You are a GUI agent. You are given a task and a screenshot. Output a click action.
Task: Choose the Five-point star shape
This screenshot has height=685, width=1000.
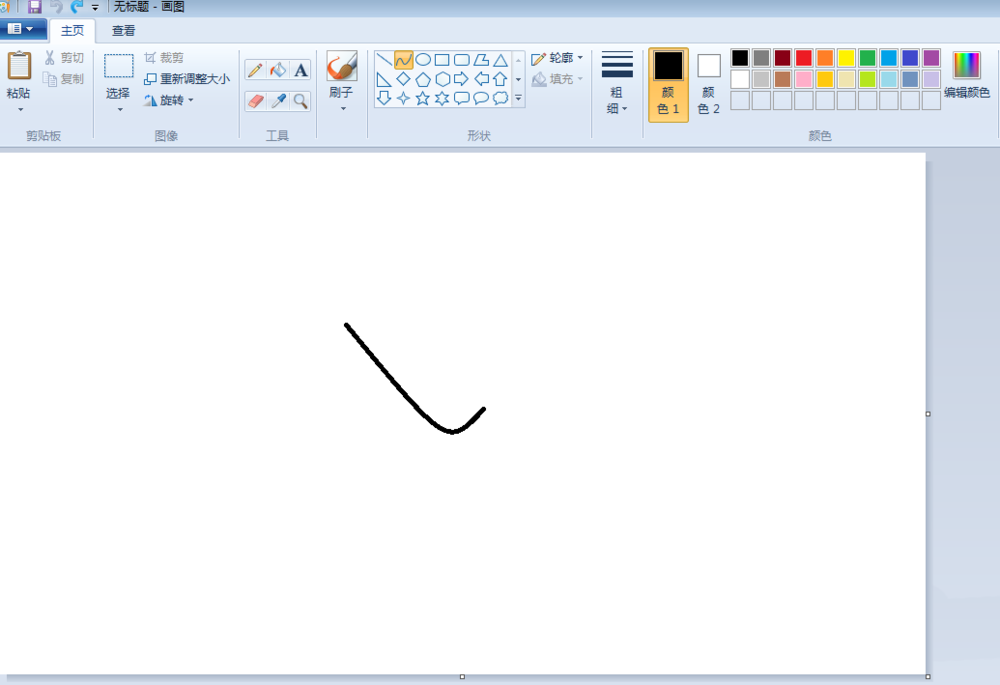coord(423,98)
